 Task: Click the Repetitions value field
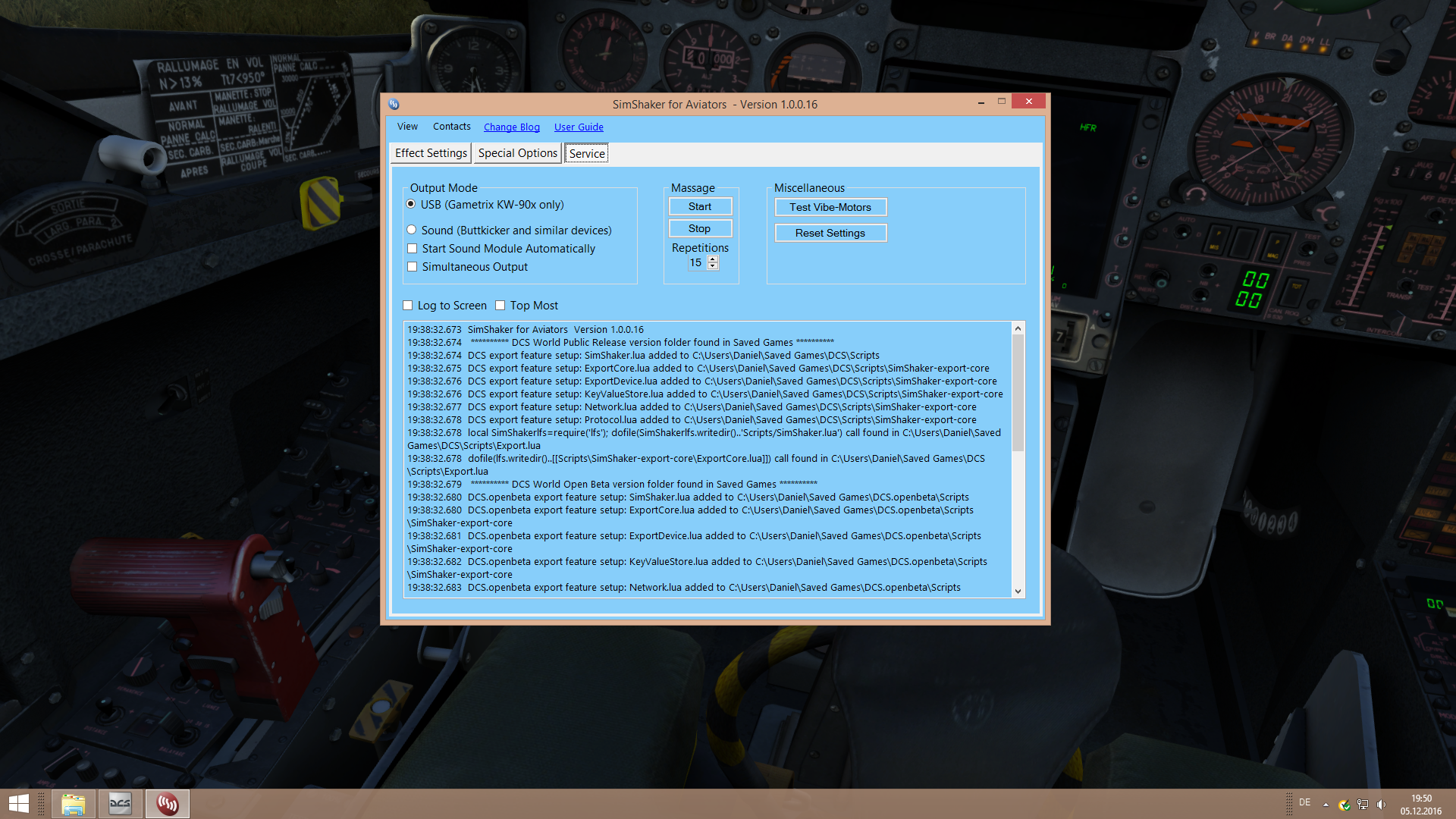(696, 263)
